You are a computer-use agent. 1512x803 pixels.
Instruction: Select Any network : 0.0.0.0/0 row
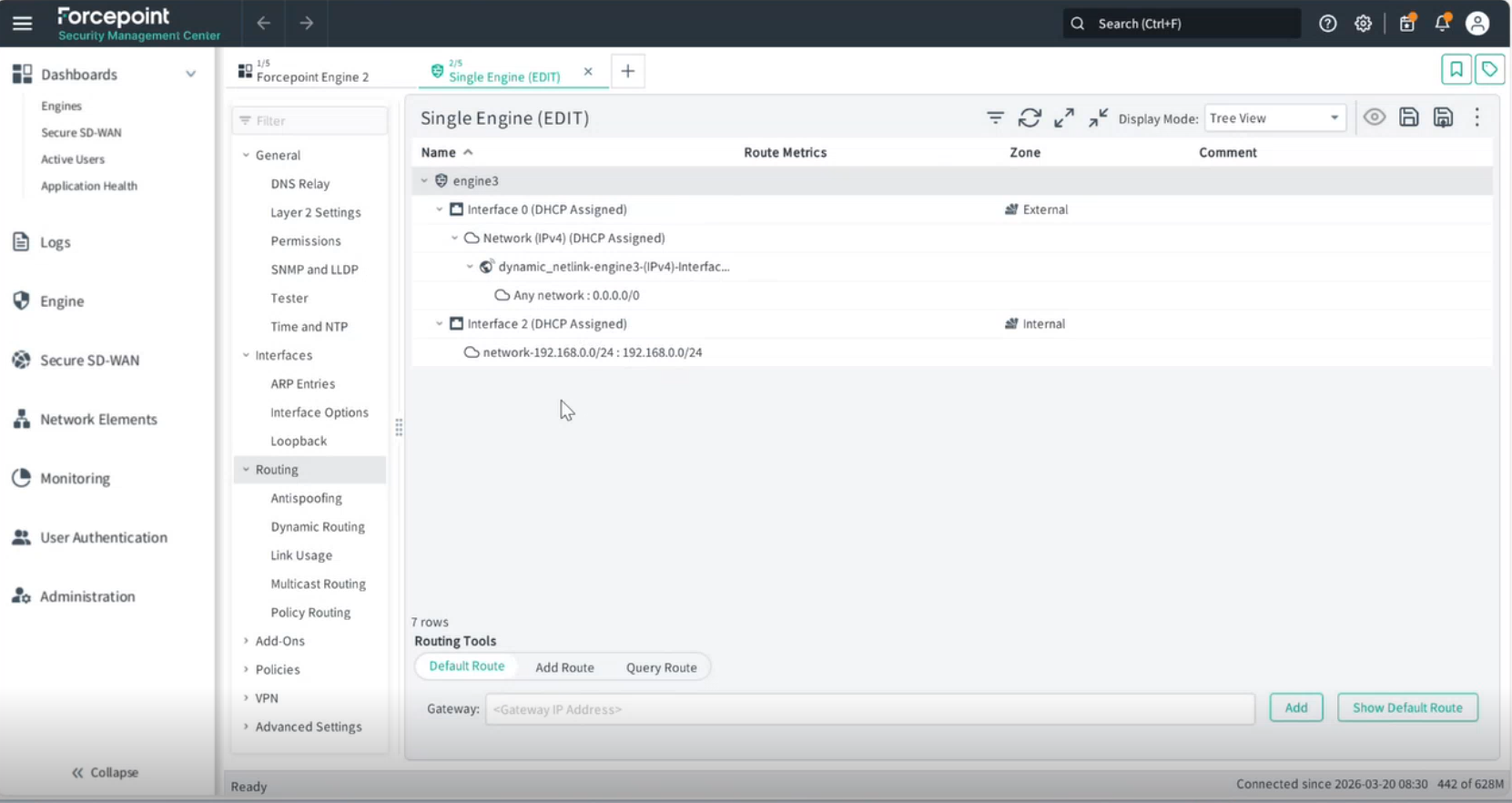pyautogui.click(x=952, y=296)
